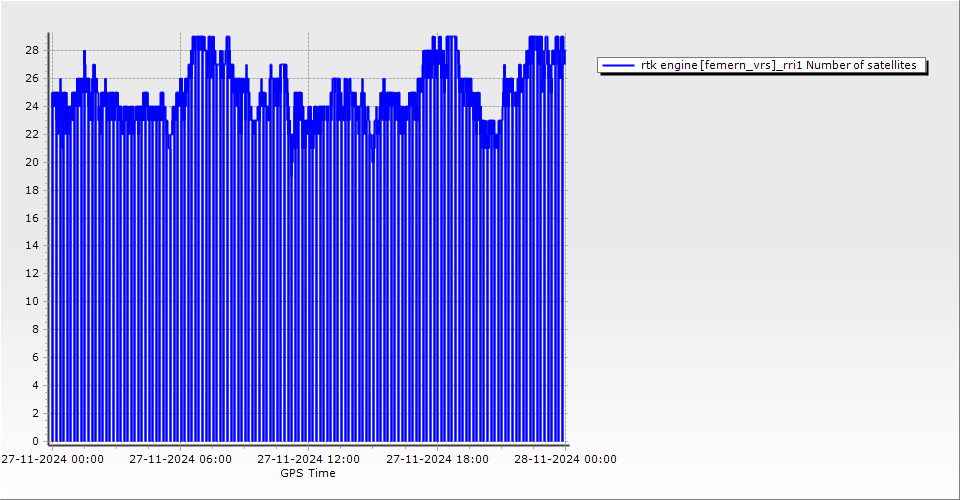Click the blue line swatch in the legend
Image resolution: width=960 pixels, height=500 pixels.
click(x=618, y=65)
